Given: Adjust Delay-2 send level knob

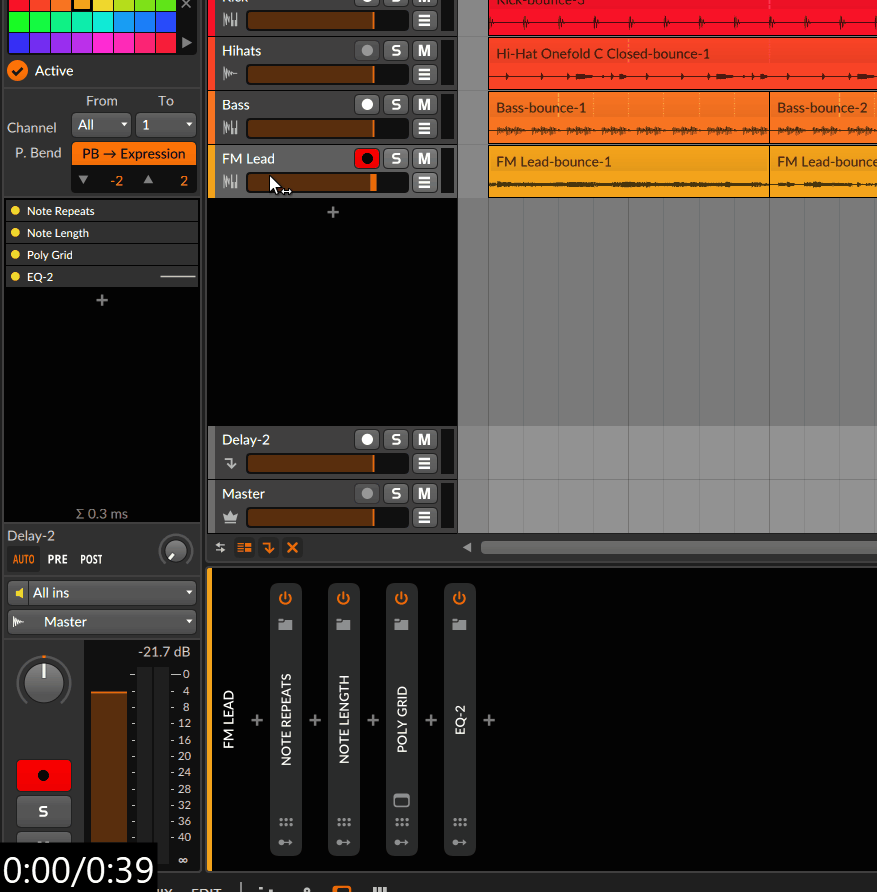Looking at the screenshot, I should pos(176,551).
